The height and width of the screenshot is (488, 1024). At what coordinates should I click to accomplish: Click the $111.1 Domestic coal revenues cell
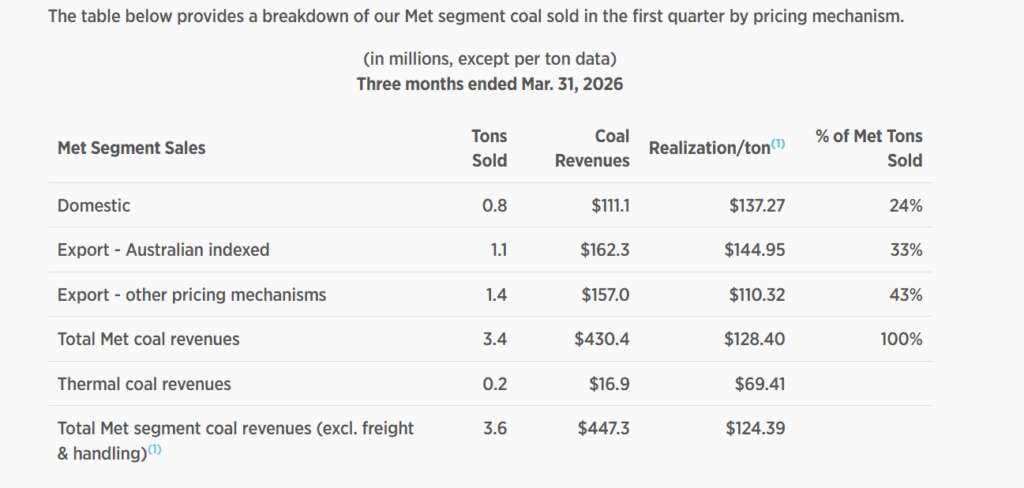pos(610,205)
